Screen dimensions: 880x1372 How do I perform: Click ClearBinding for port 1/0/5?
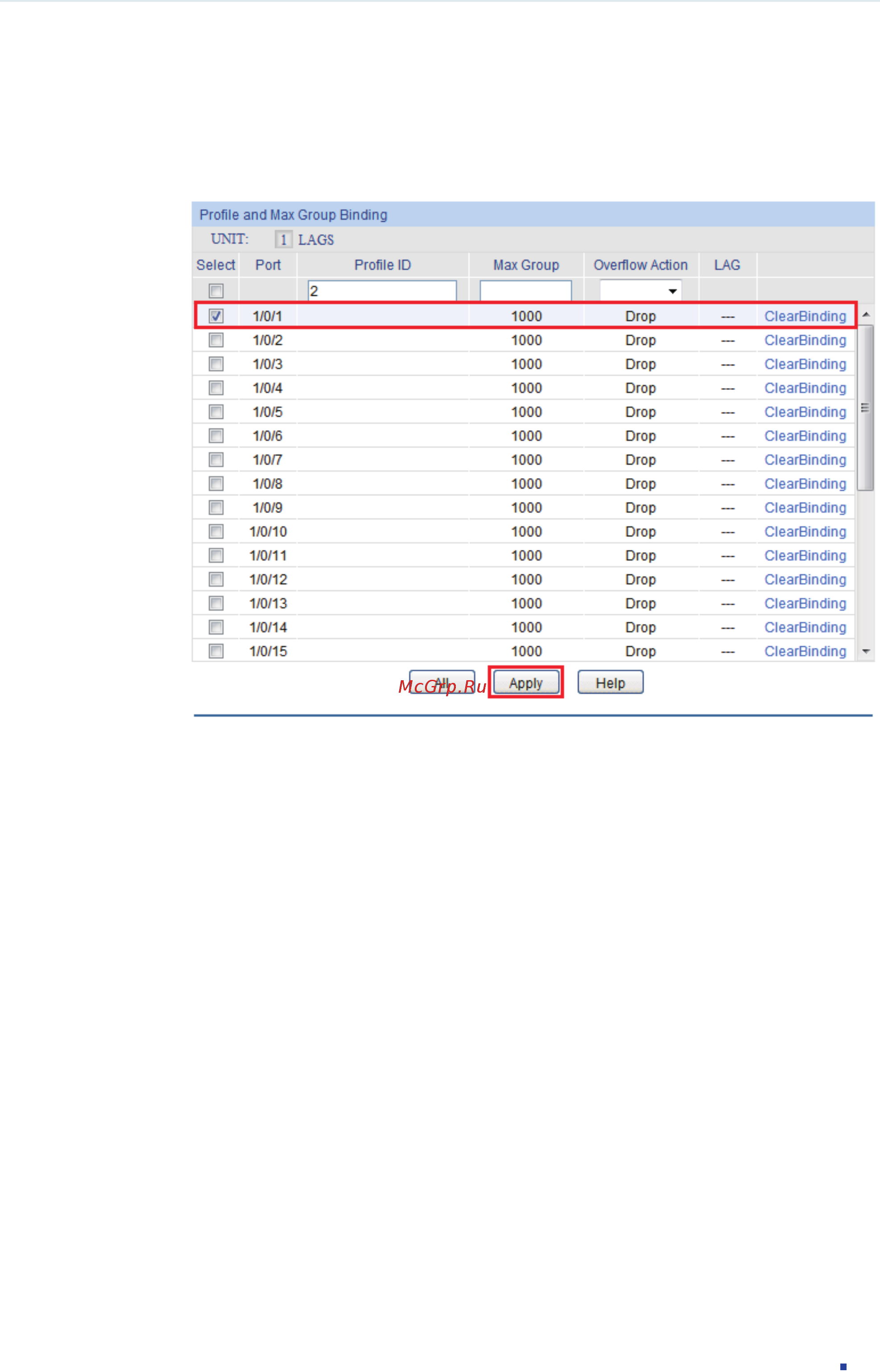click(x=805, y=413)
